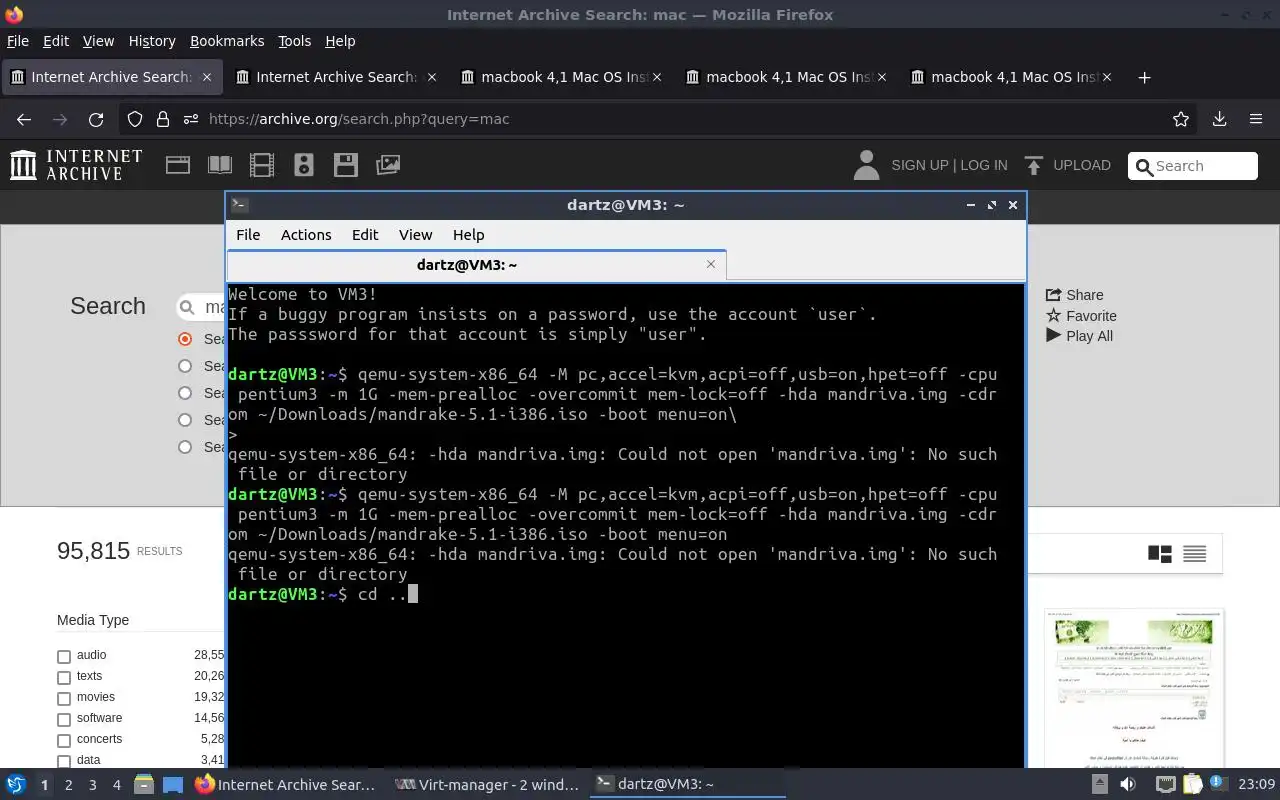The height and width of the screenshot is (800, 1280).
Task: Reload the page in Firefox
Action: (96, 119)
